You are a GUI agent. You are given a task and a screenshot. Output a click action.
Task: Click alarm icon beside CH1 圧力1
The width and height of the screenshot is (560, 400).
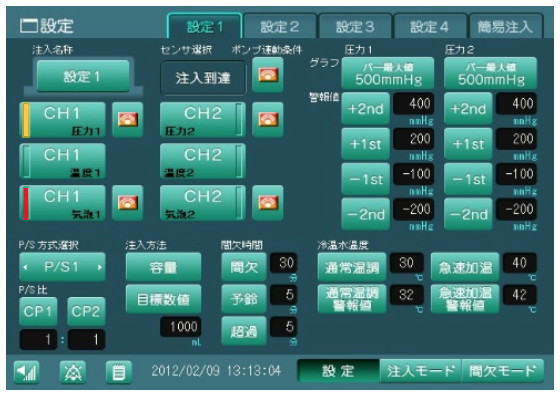click(x=128, y=120)
